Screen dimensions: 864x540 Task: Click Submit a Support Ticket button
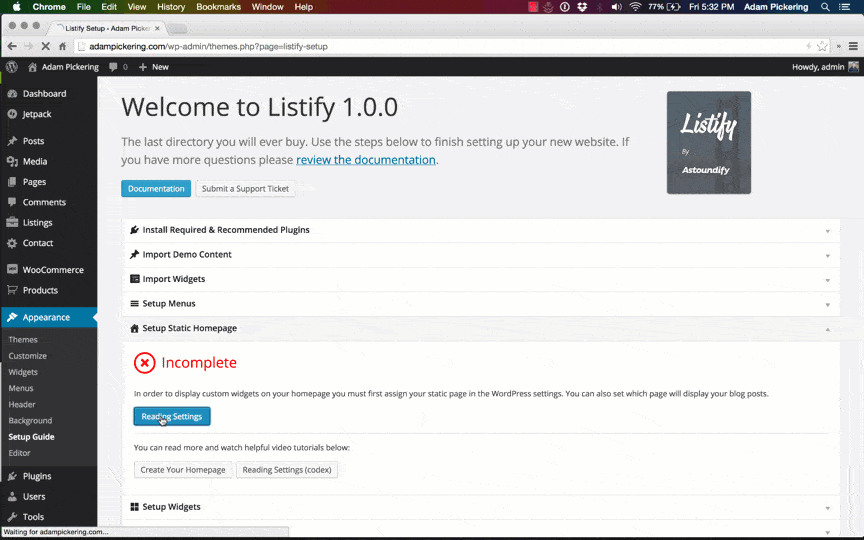pyautogui.click(x=245, y=188)
